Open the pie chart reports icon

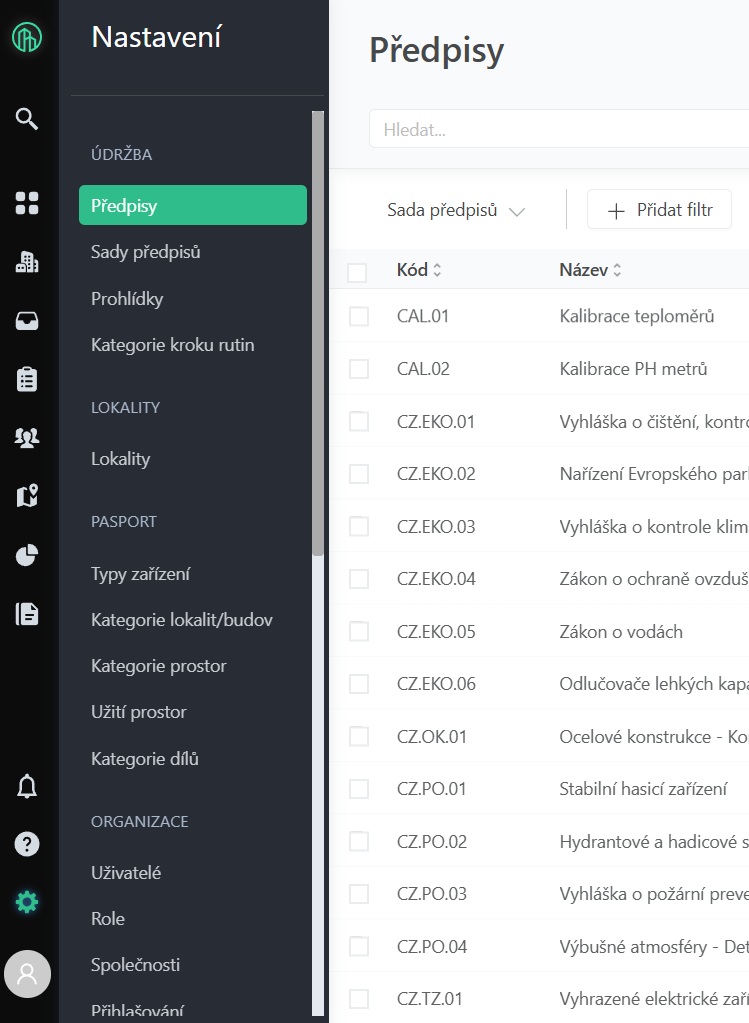pyautogui.click(x=27, y=555)
